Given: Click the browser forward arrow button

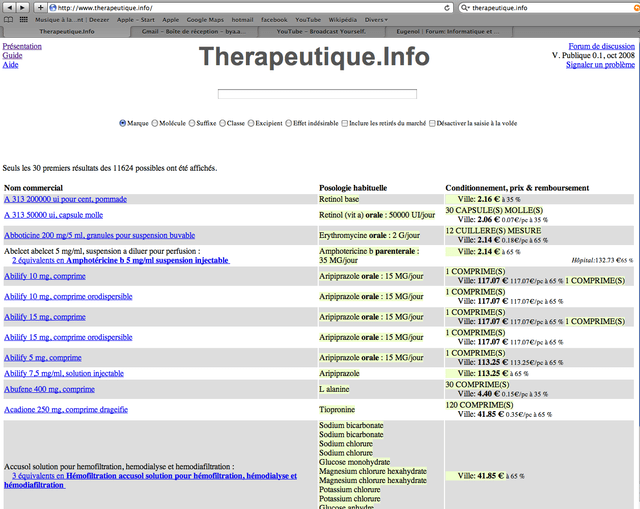Looking at the screenshot, I should coord(23,7).
